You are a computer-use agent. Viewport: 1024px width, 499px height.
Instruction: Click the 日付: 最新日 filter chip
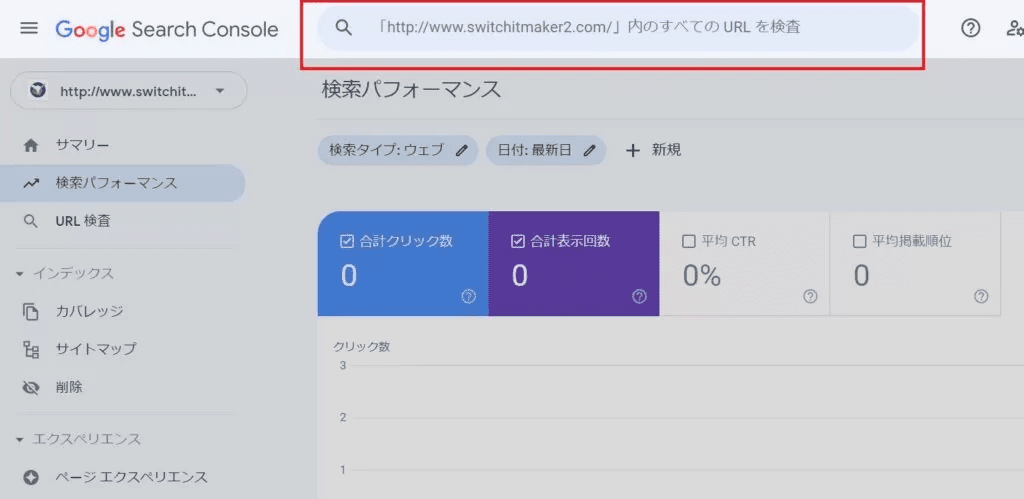(x=546, y=150)
